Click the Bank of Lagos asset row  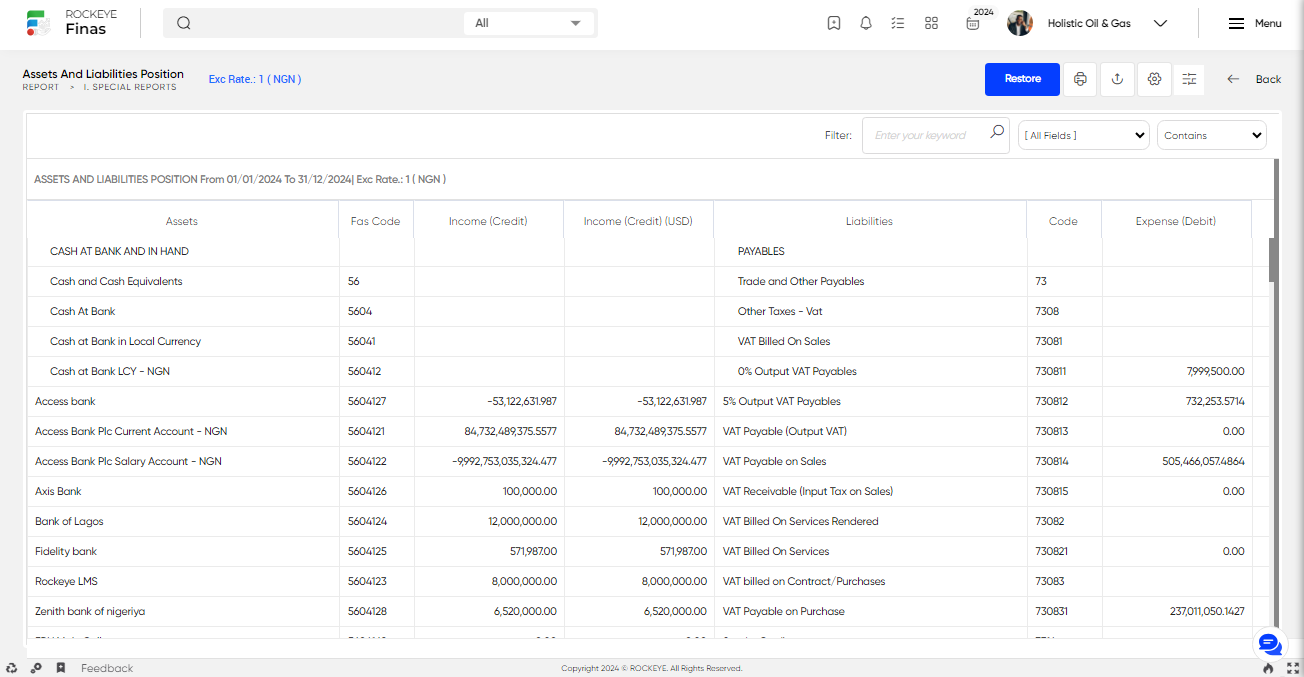click(x=69, y=522)
